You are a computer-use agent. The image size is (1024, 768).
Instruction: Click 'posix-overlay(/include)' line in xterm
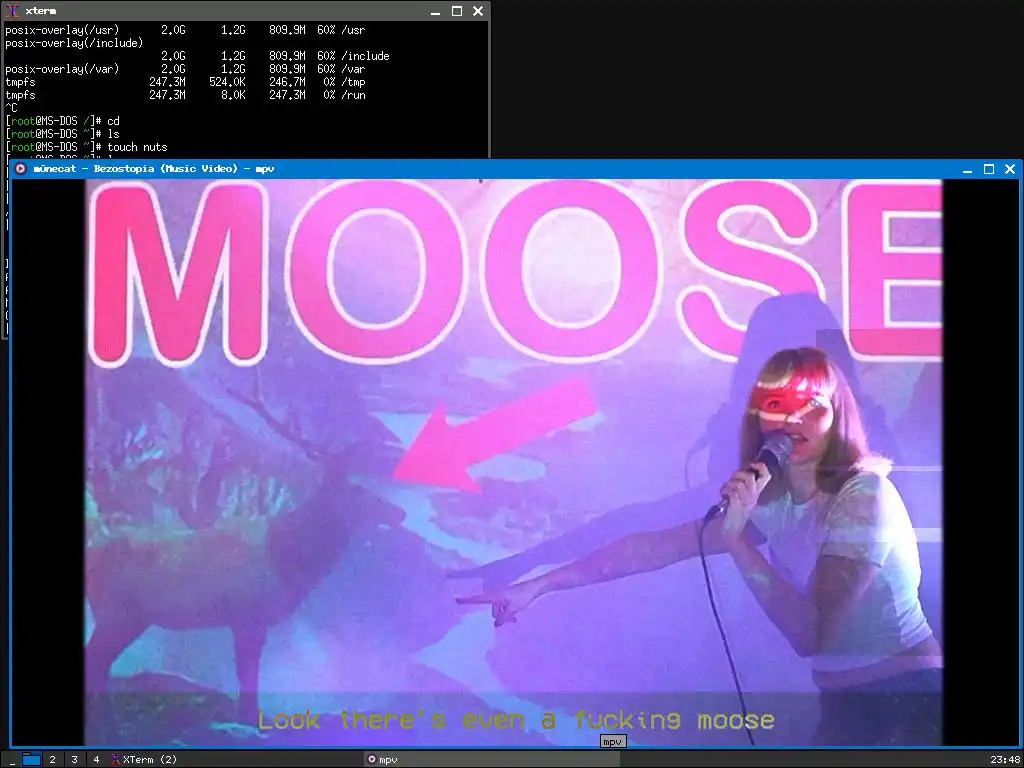click(74, 43)
